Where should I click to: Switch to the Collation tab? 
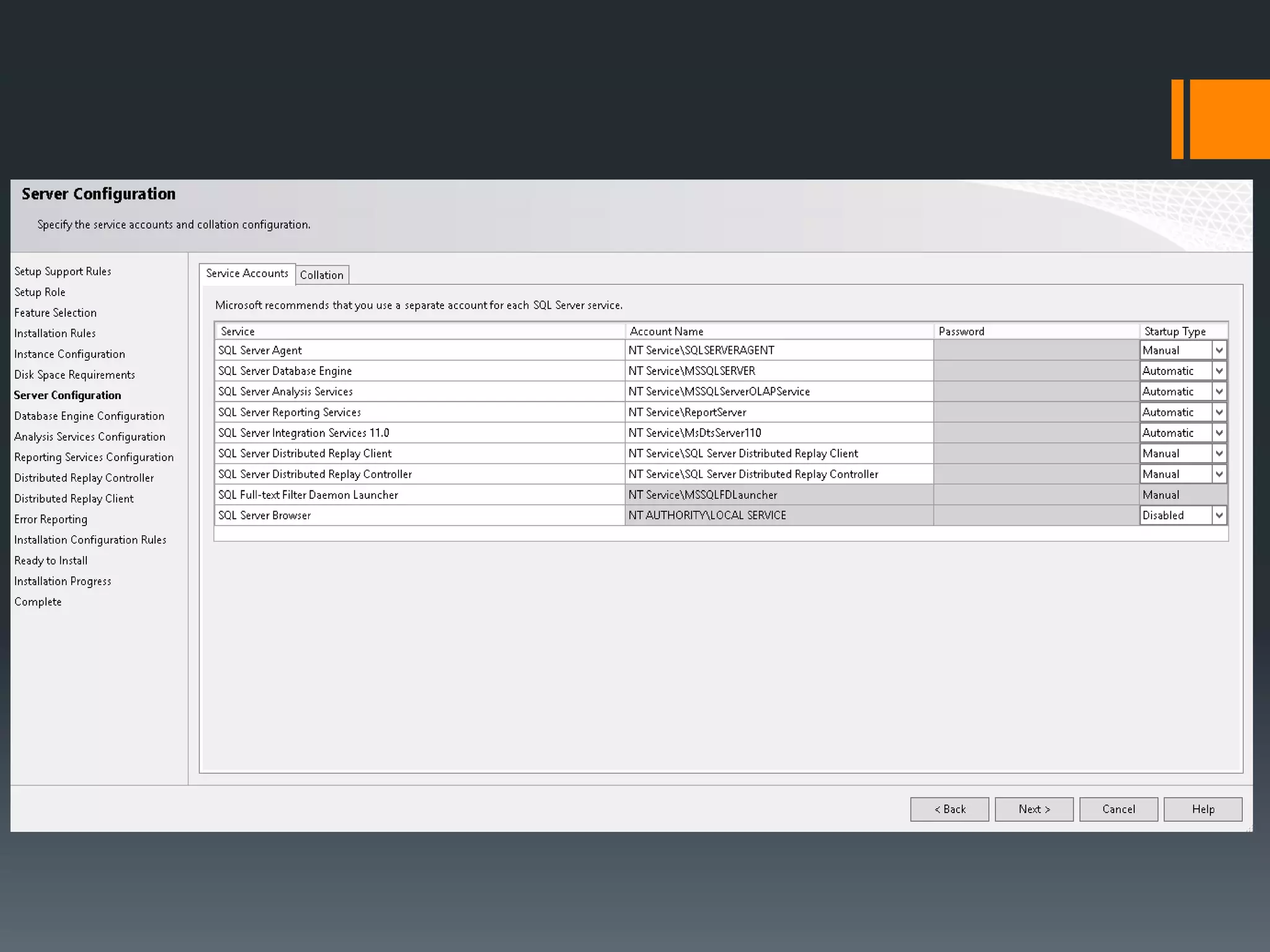[321, 275]
